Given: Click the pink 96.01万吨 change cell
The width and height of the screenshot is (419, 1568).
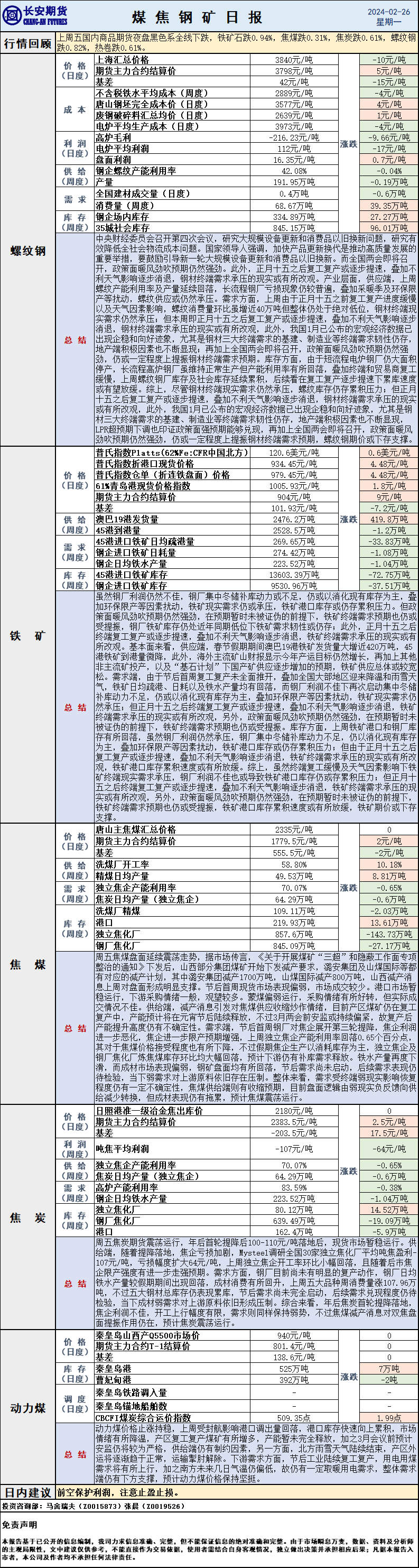Looking at the screenshot, I should (x=388, y=228).
